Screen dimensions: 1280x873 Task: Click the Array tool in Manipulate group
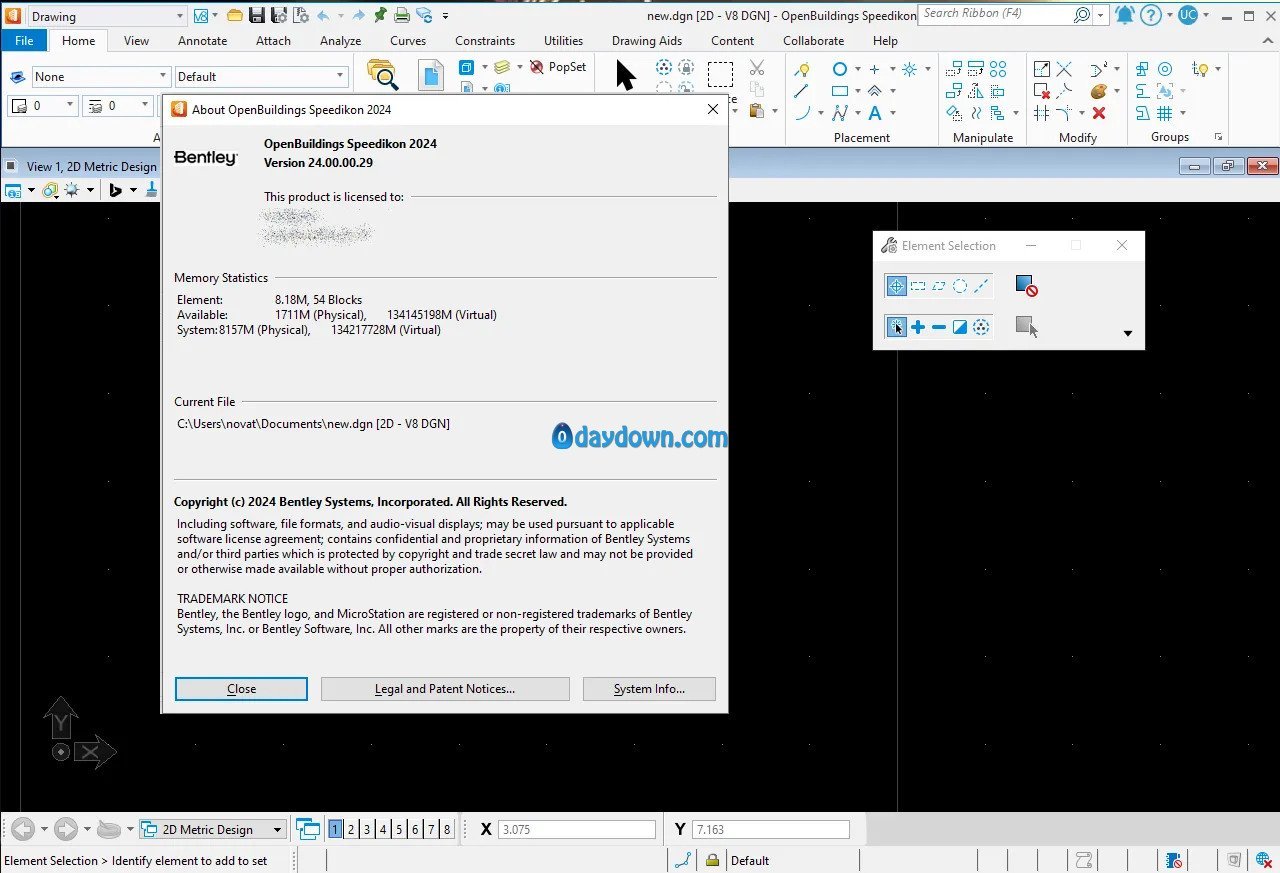coord(998,69)
